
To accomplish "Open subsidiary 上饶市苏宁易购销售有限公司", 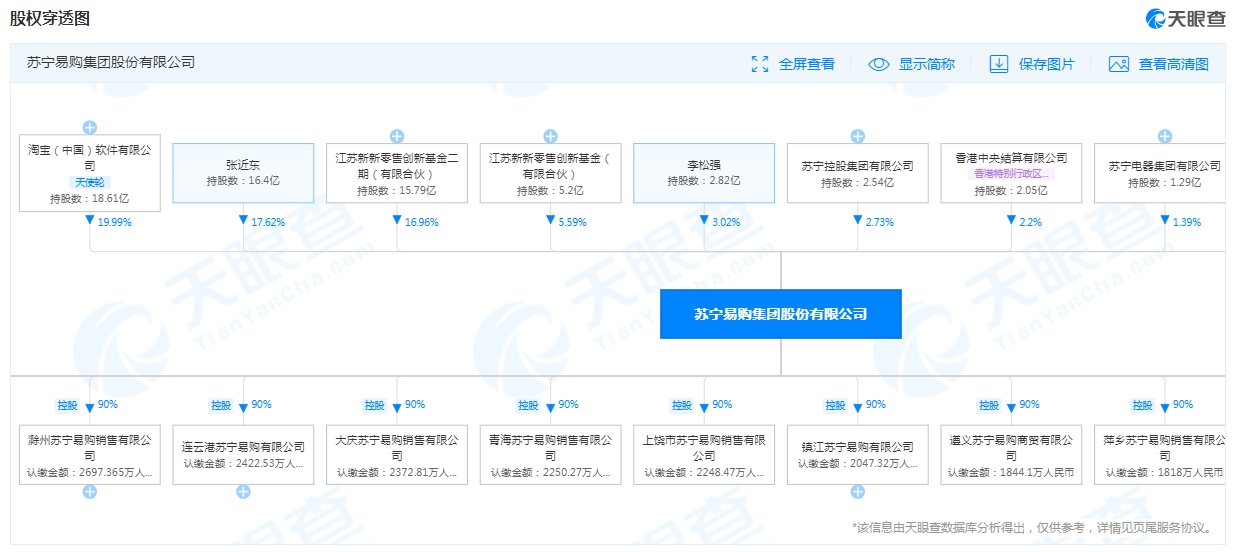I will [x=704, y=455].
